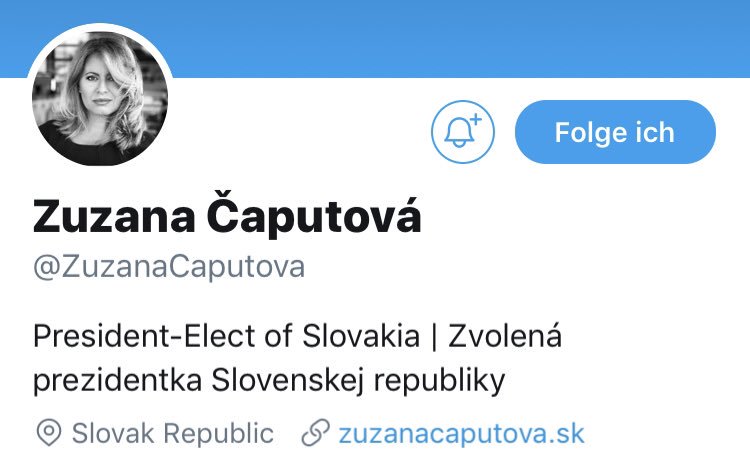Click the word Republic in the location
The width and height of the screenshot is (750, 463).
219,433
